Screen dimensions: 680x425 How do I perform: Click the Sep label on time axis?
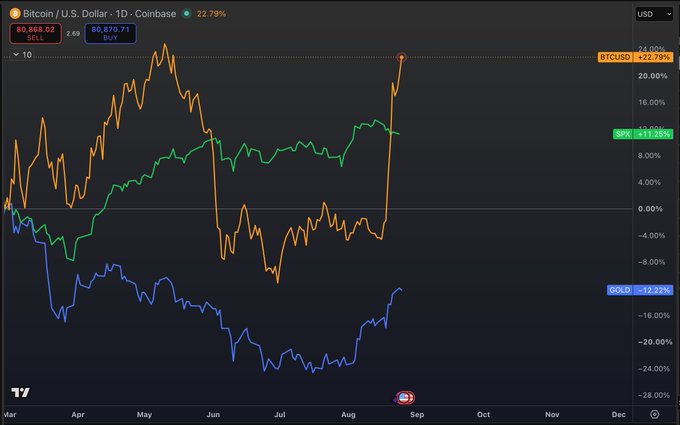(x=417, y=415)
